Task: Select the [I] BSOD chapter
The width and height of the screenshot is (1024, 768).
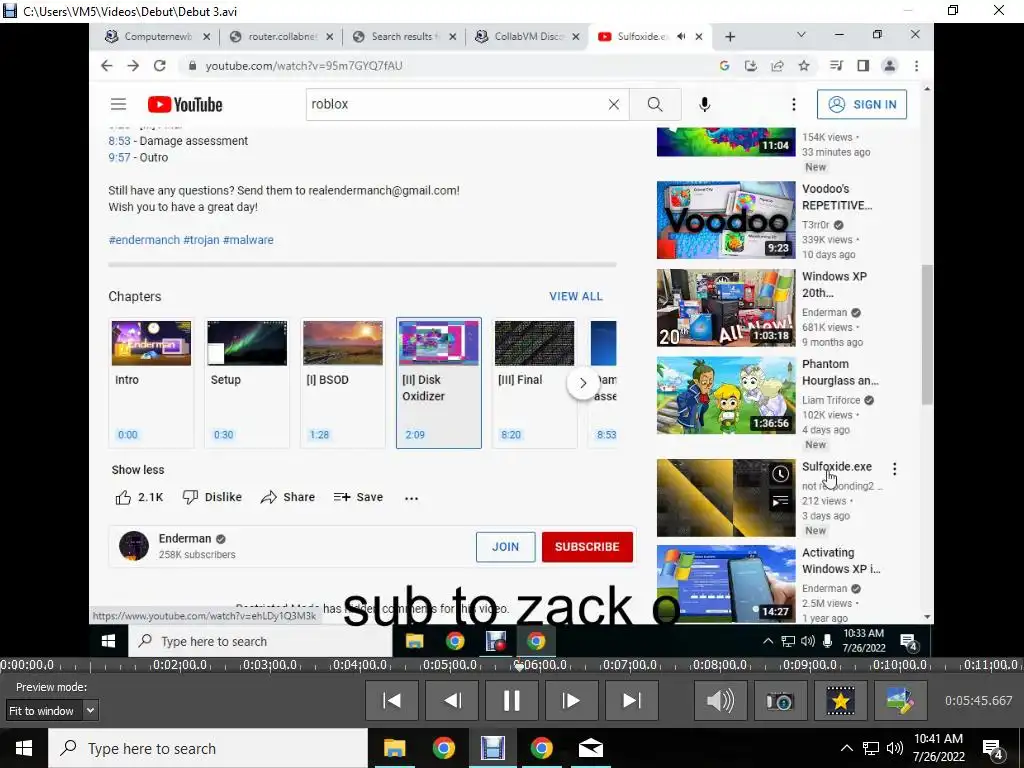Action: tap(343, 383)
